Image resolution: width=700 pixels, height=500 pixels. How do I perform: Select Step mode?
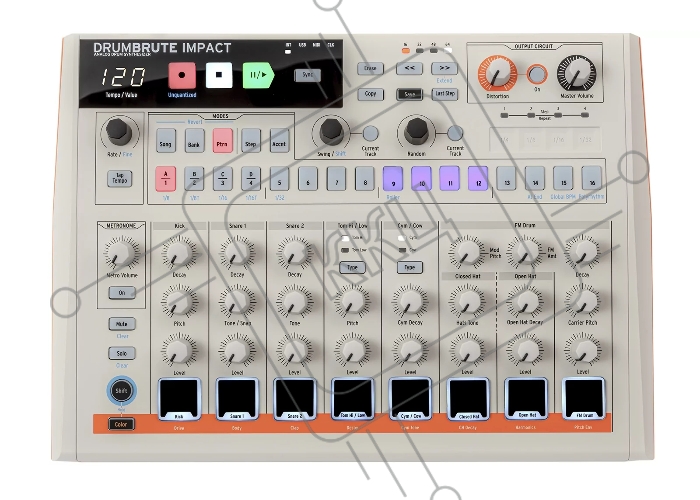(x=250, y=142)
